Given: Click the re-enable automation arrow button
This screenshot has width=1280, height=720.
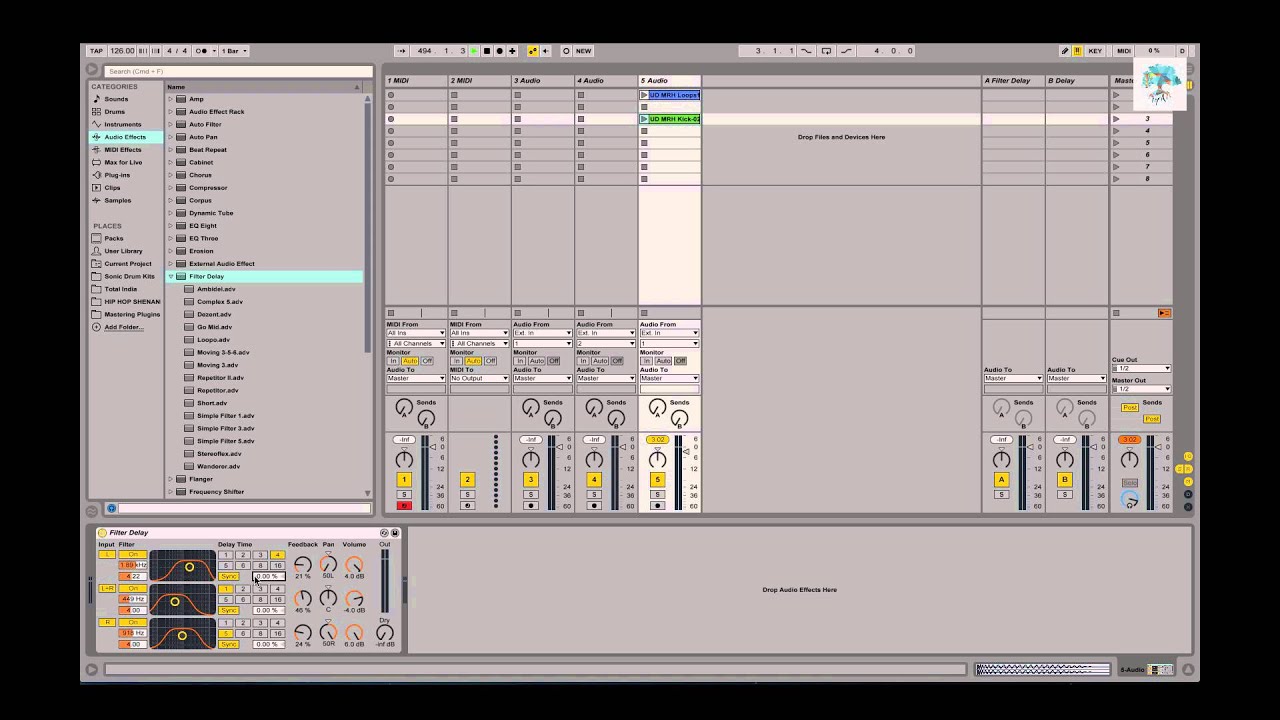Looking at the screenshot, I should (x=547, y=51).
